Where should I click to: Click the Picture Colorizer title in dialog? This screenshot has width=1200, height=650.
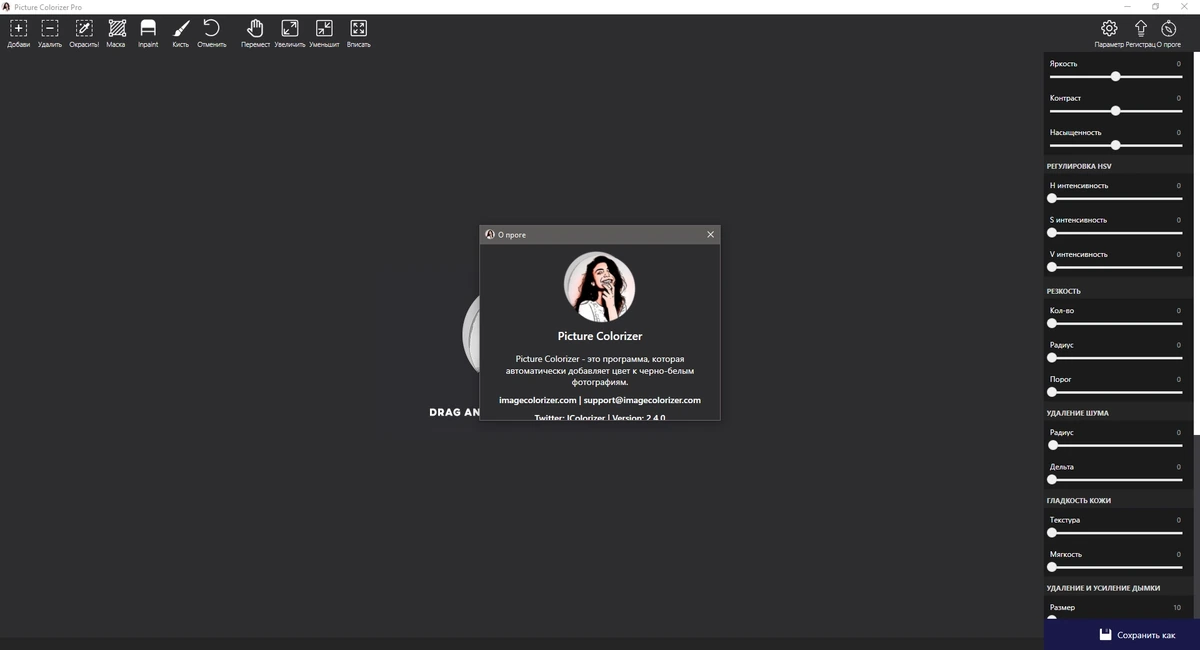click(600, 337)
